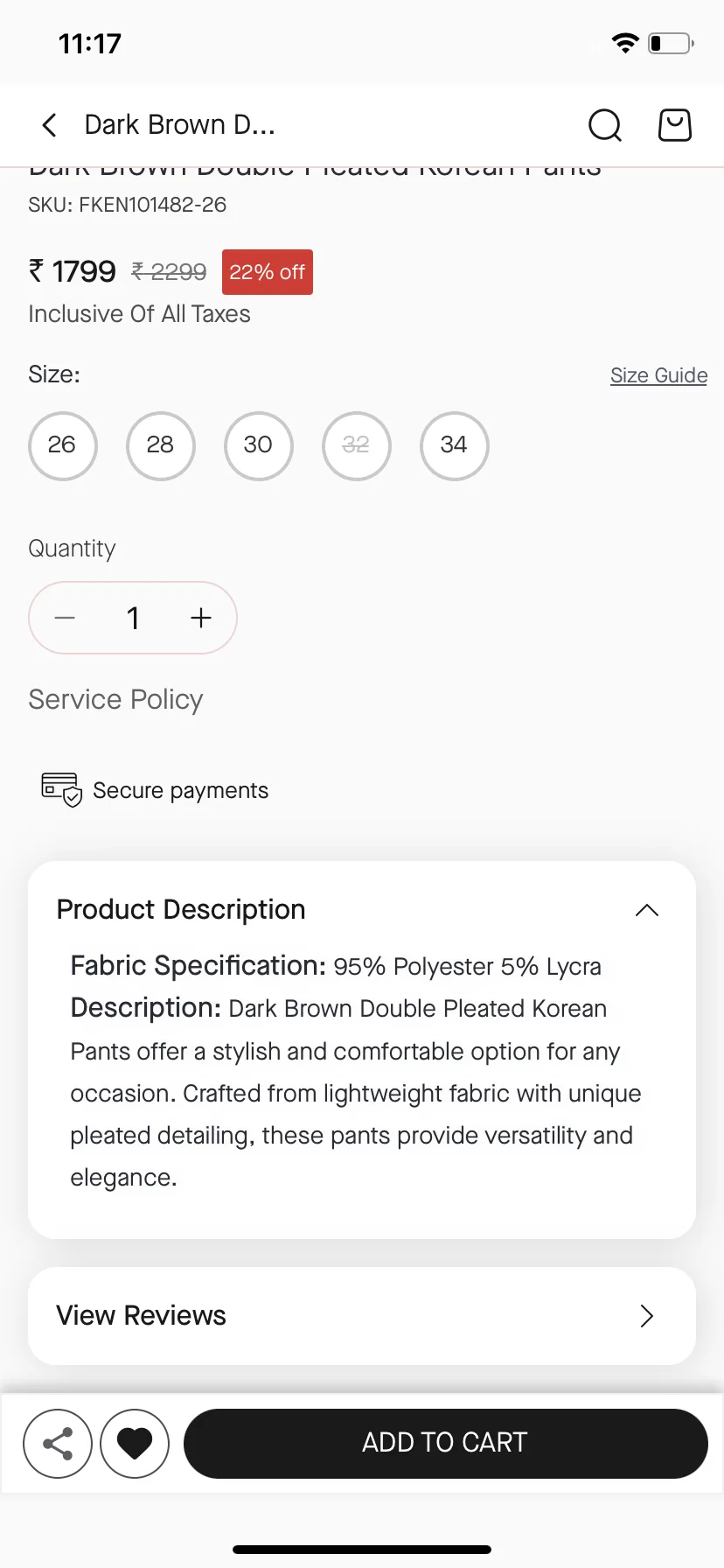Collapse the Product Description section
Image resolution: width=724 pixels, height=1568 pixels.
tap(647, 910)
